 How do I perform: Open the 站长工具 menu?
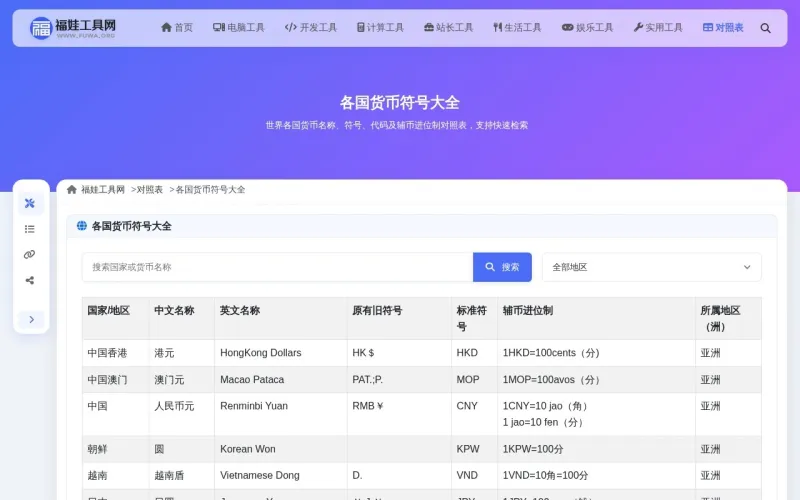pyautogui.click(x=448, y=28)
